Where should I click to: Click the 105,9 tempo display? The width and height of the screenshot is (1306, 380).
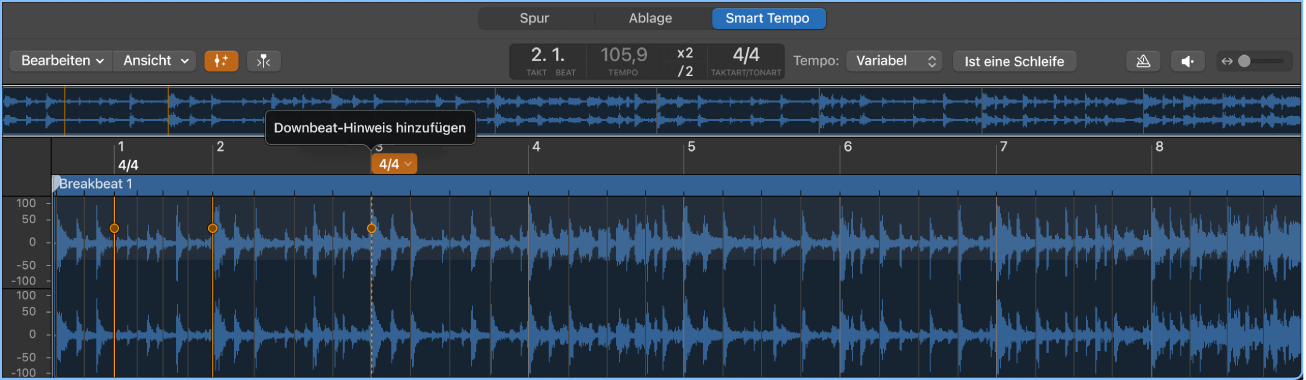[x=623, y=61]
